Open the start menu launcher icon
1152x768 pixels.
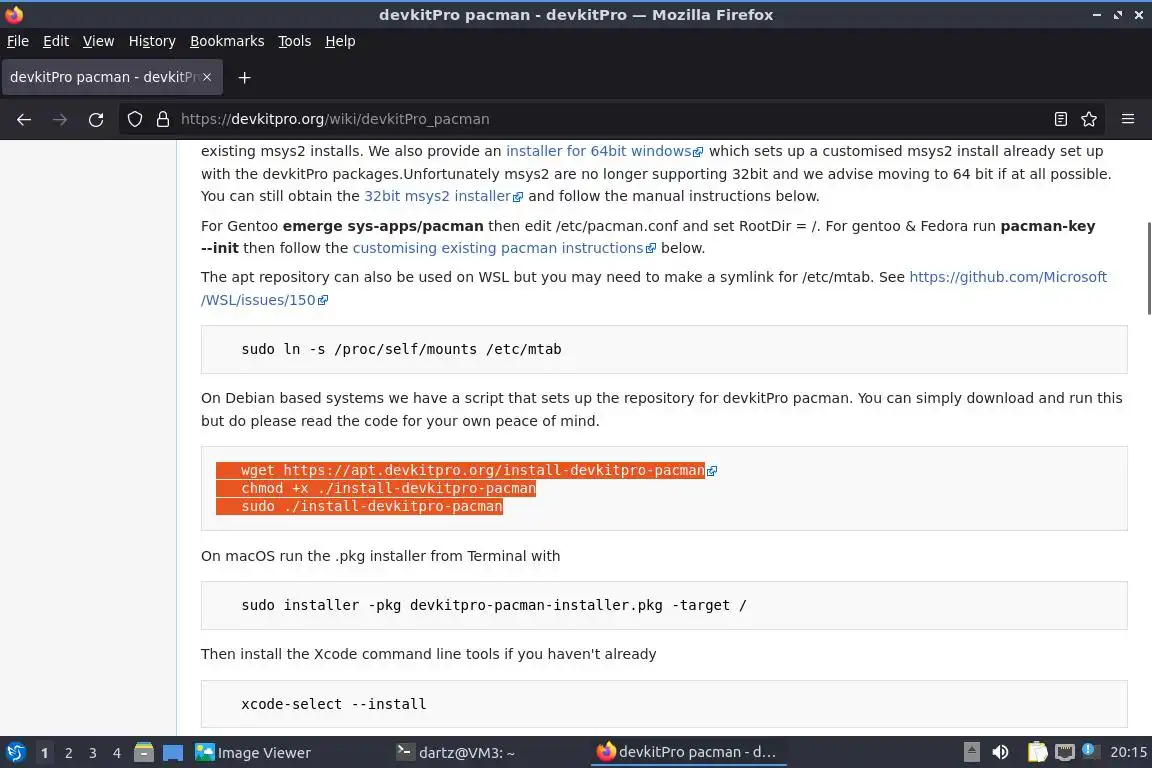[15, 752]
